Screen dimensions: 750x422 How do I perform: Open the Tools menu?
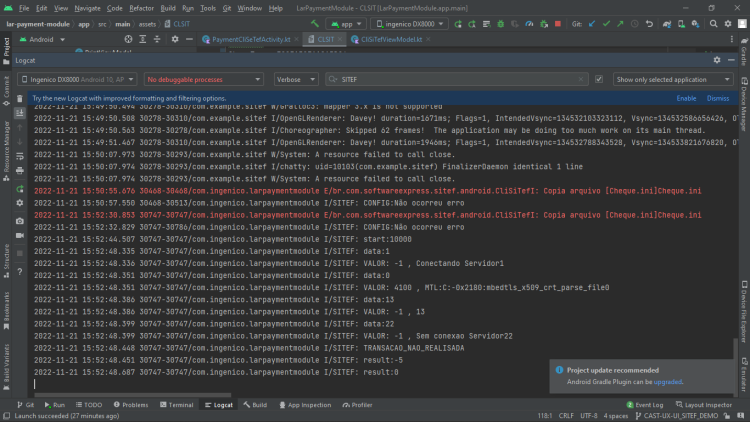pos(208,8)
